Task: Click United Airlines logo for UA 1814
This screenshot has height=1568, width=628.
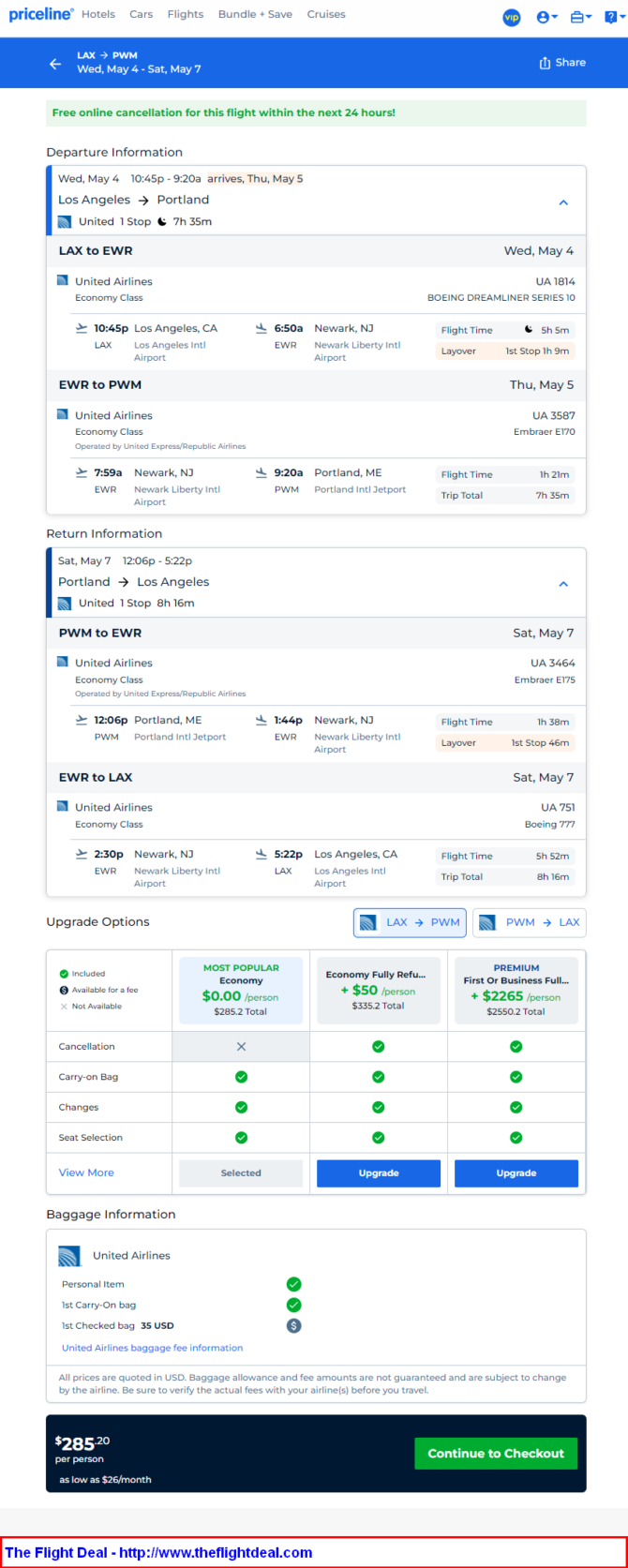Action: pos(63,280)
